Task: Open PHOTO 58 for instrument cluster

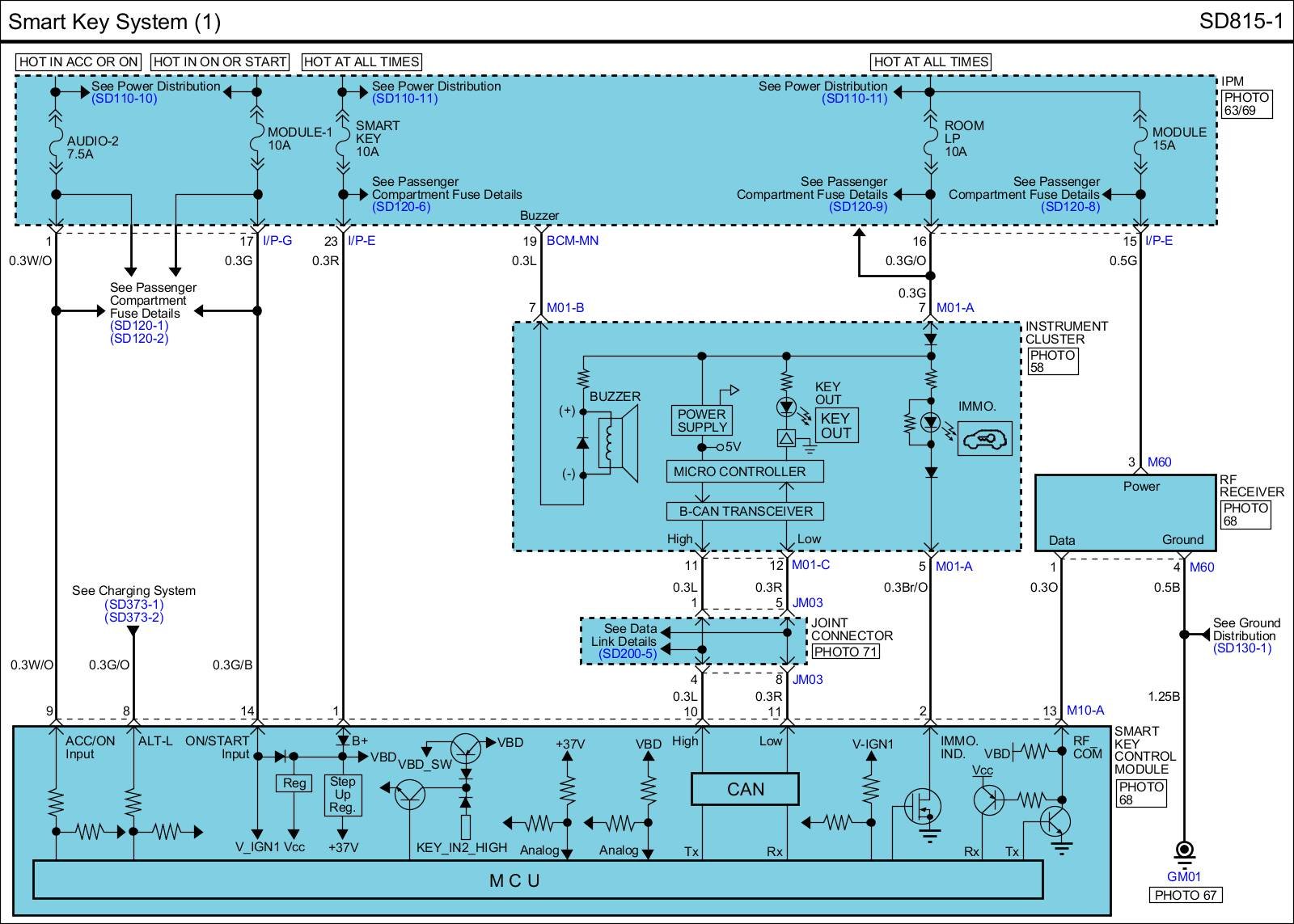Action: tap(1052, 361)
